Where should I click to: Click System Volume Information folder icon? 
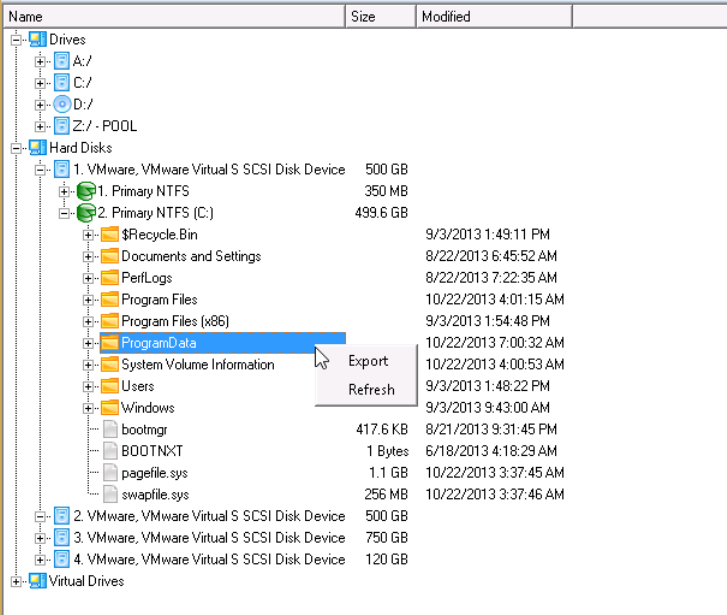[109, 365]
